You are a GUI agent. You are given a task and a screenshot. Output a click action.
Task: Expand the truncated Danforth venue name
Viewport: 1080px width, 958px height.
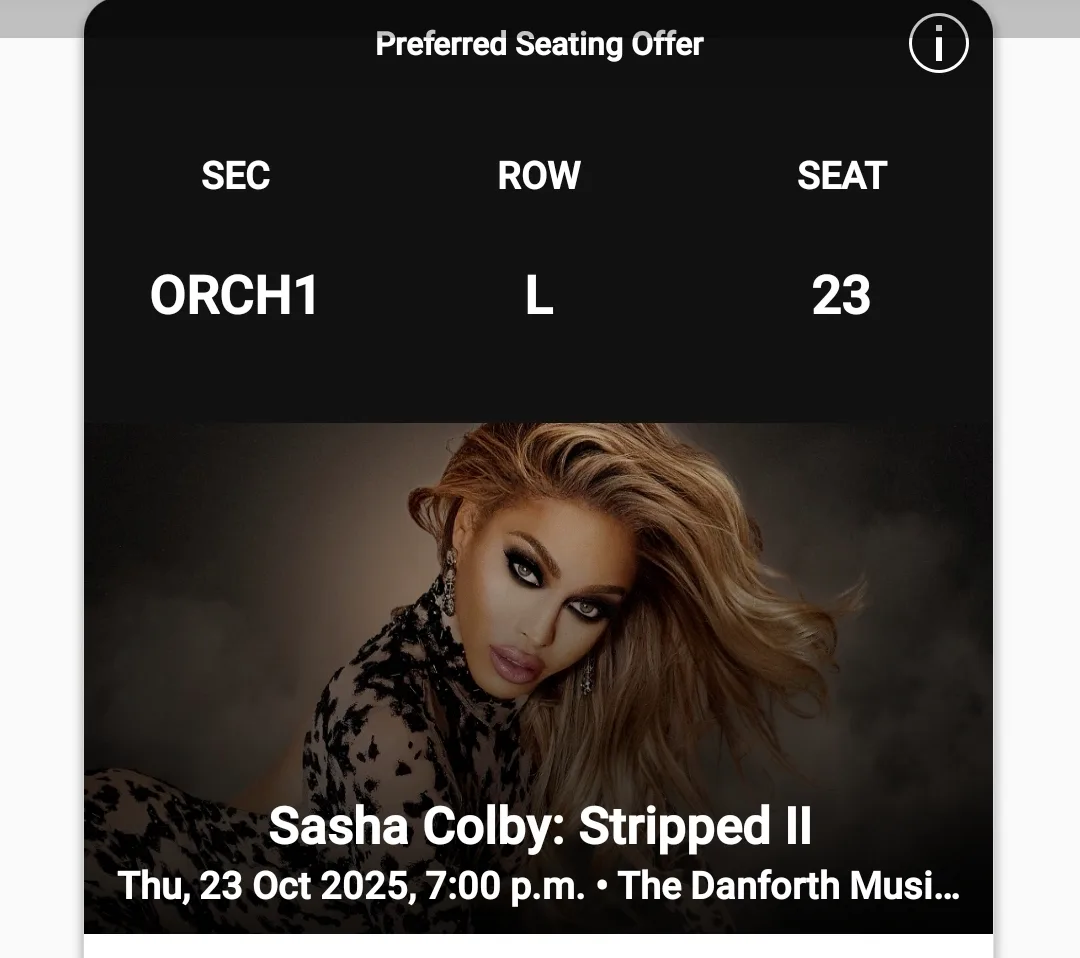(789, 886)
